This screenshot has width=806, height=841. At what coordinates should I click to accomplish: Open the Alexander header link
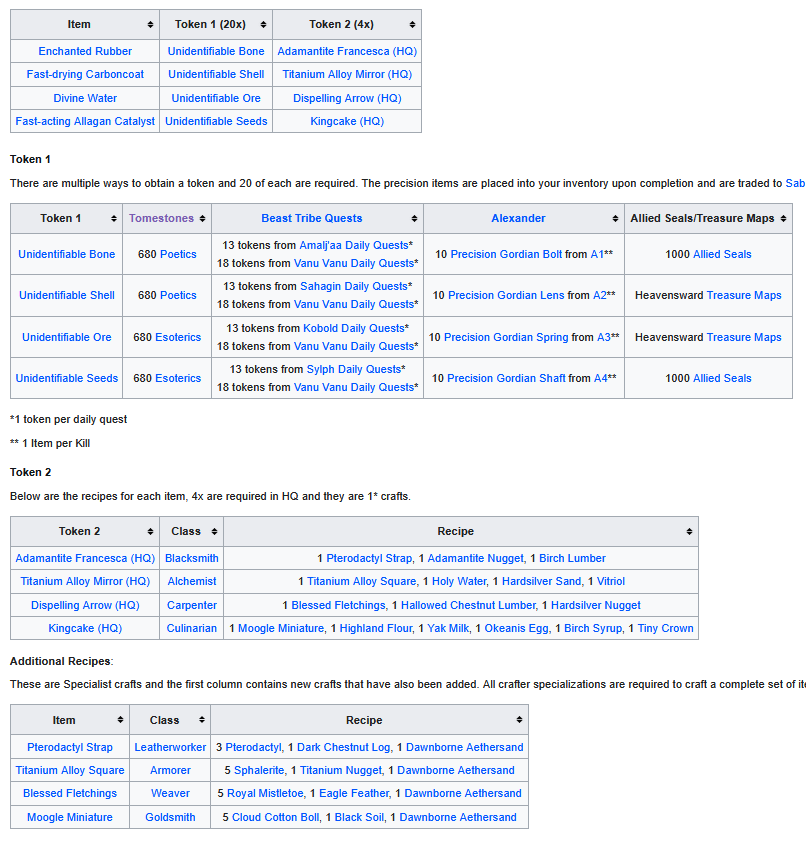coord(518,218)
